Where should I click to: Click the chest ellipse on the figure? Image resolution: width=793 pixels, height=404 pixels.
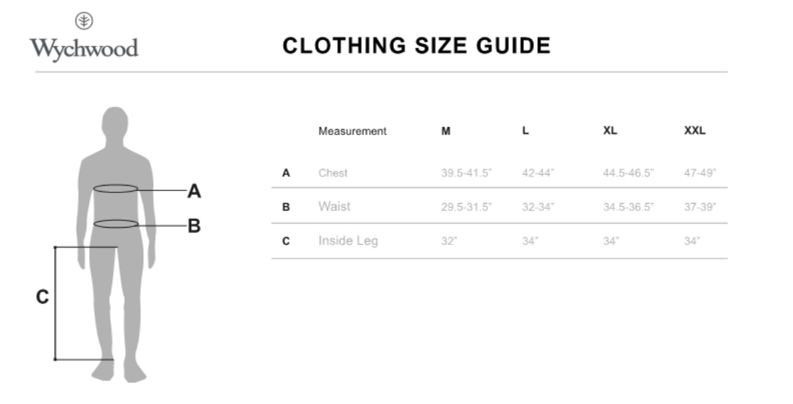116,188
